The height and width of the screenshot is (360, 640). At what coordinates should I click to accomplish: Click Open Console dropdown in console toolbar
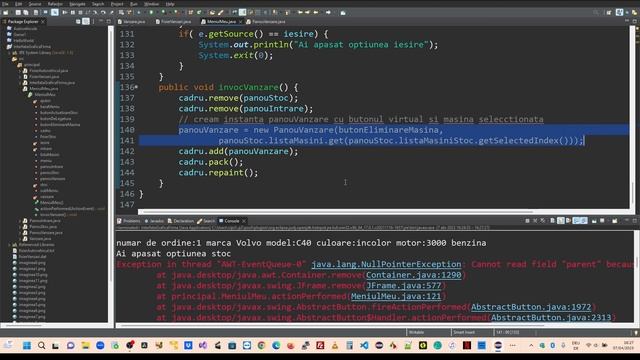click(x=616, y=221)
